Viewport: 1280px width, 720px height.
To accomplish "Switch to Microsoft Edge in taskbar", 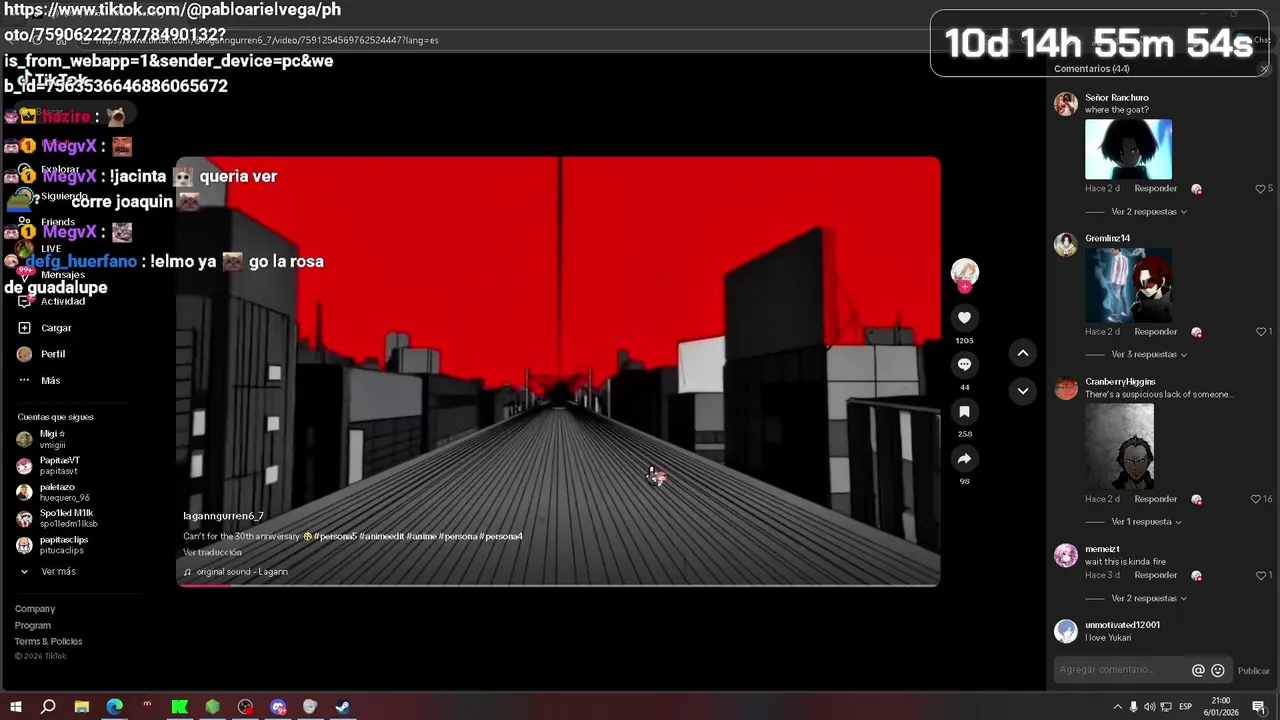I will (x=114, y=707).
